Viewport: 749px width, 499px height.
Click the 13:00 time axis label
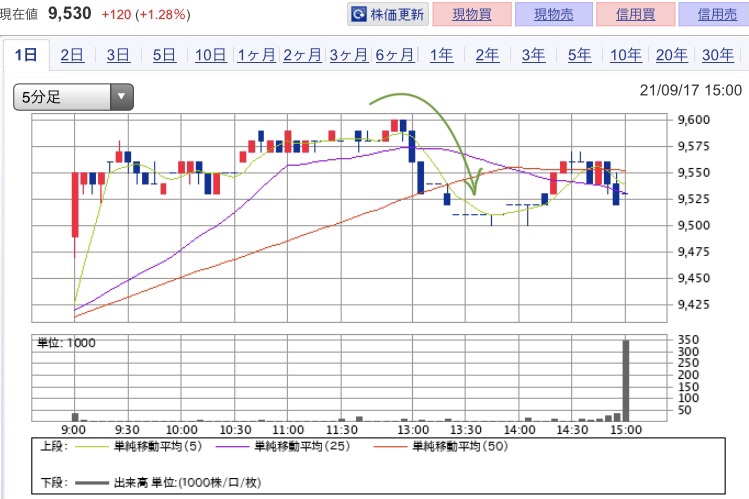pos(413,430)
